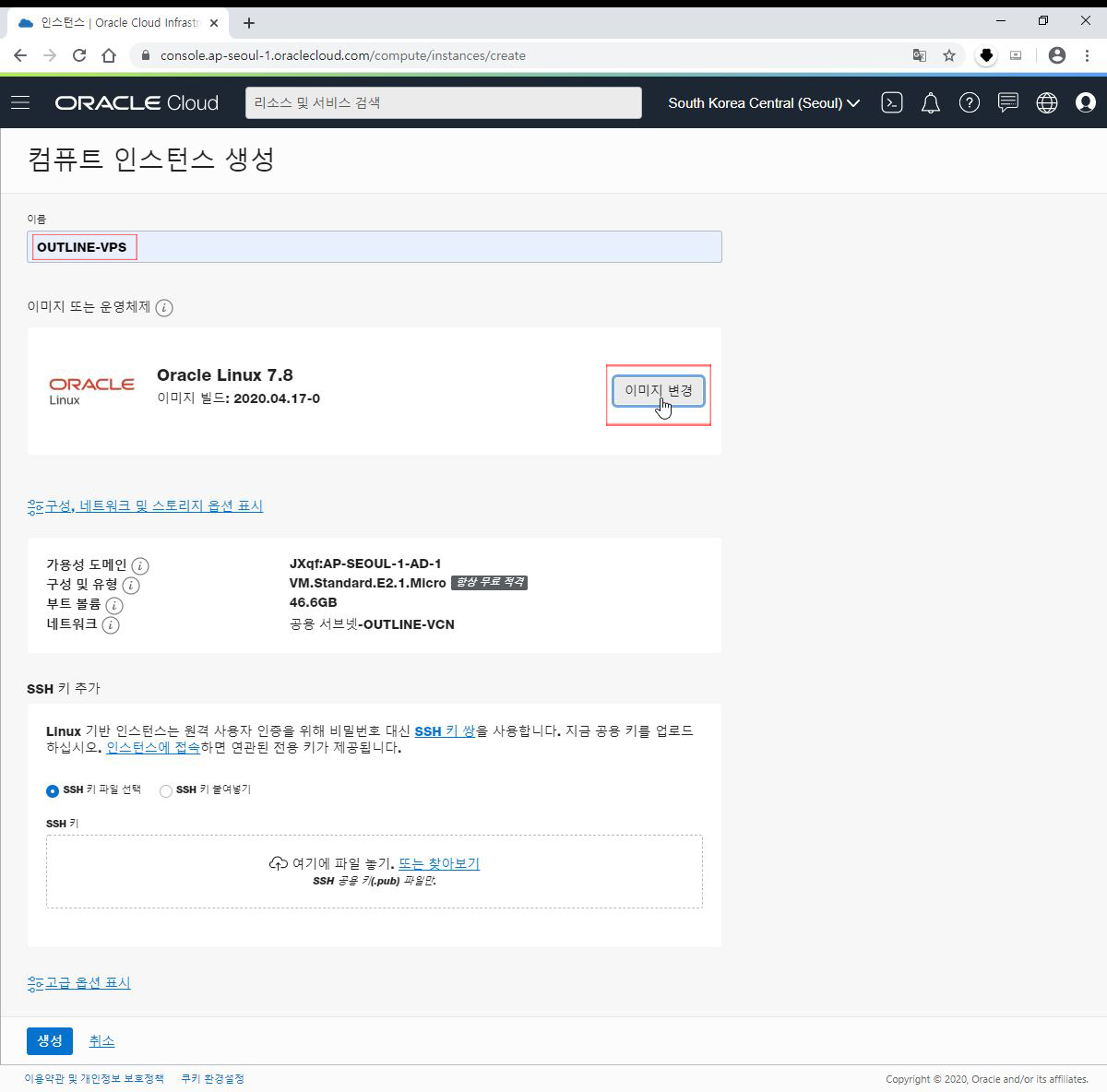Image resolution: width=1107 pixels, height=1092 pixels.
Task: Click info icon next to 이미지 또는 운영체제
Action: (x=164, y=307)
